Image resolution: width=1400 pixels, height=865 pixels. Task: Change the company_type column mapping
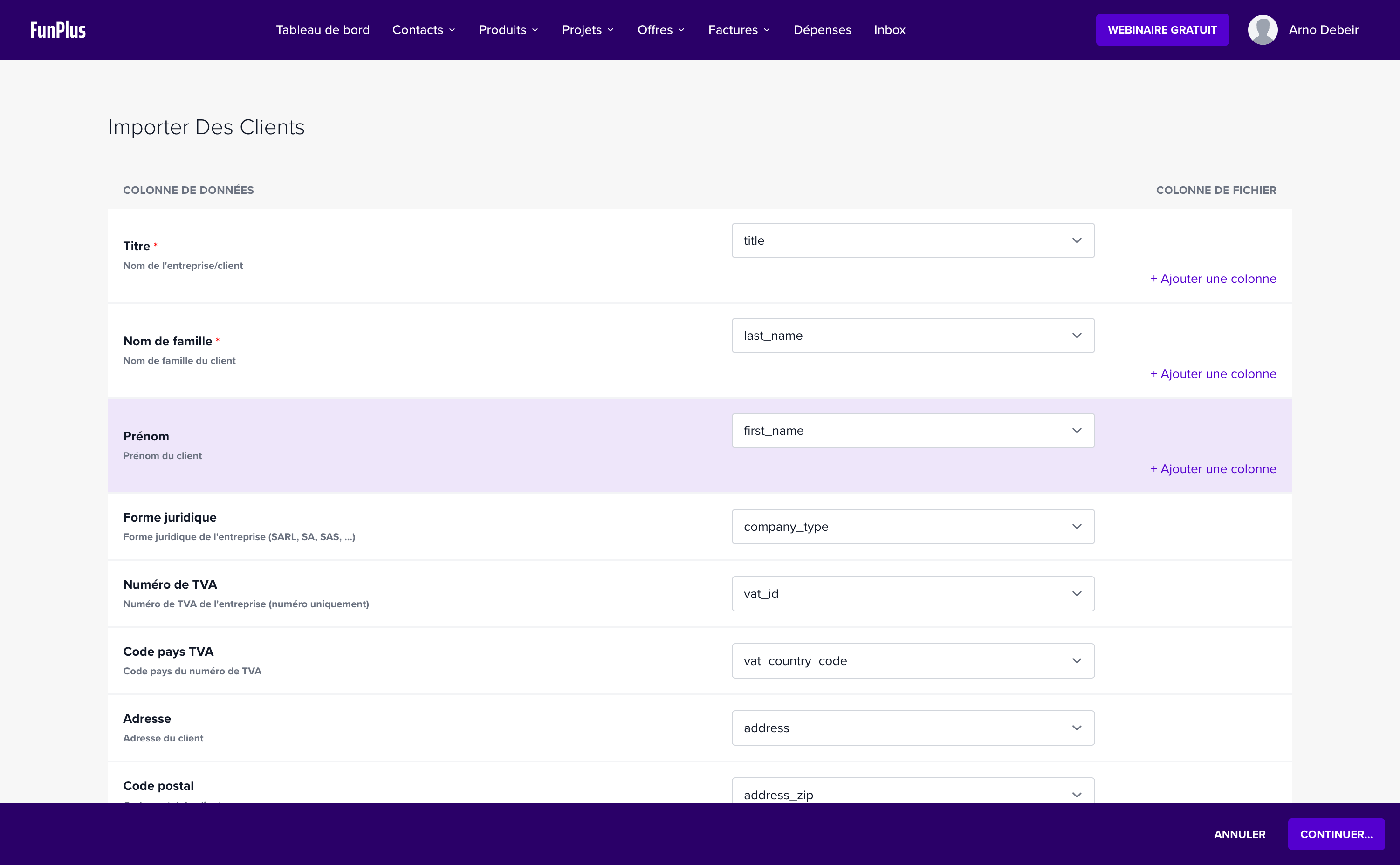point(913,526)
